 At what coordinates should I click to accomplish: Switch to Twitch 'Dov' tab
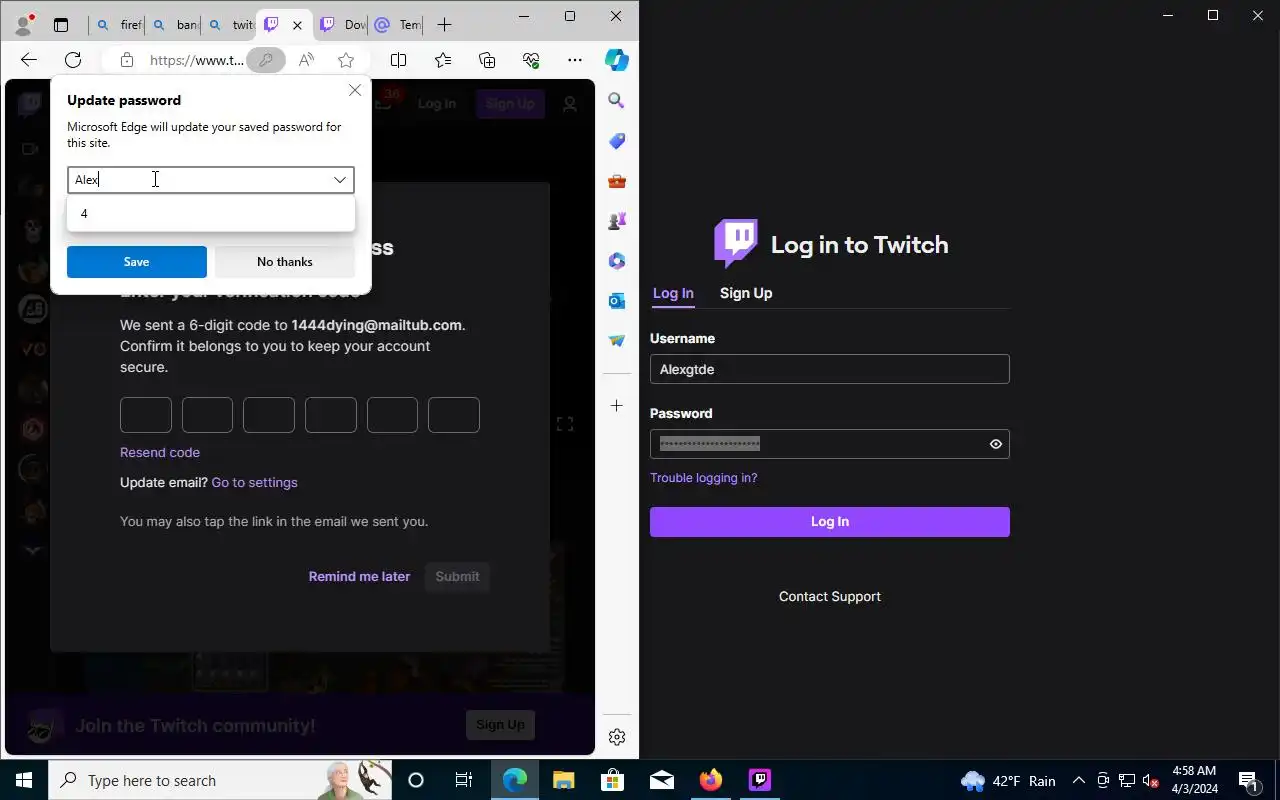coord(341,25)
